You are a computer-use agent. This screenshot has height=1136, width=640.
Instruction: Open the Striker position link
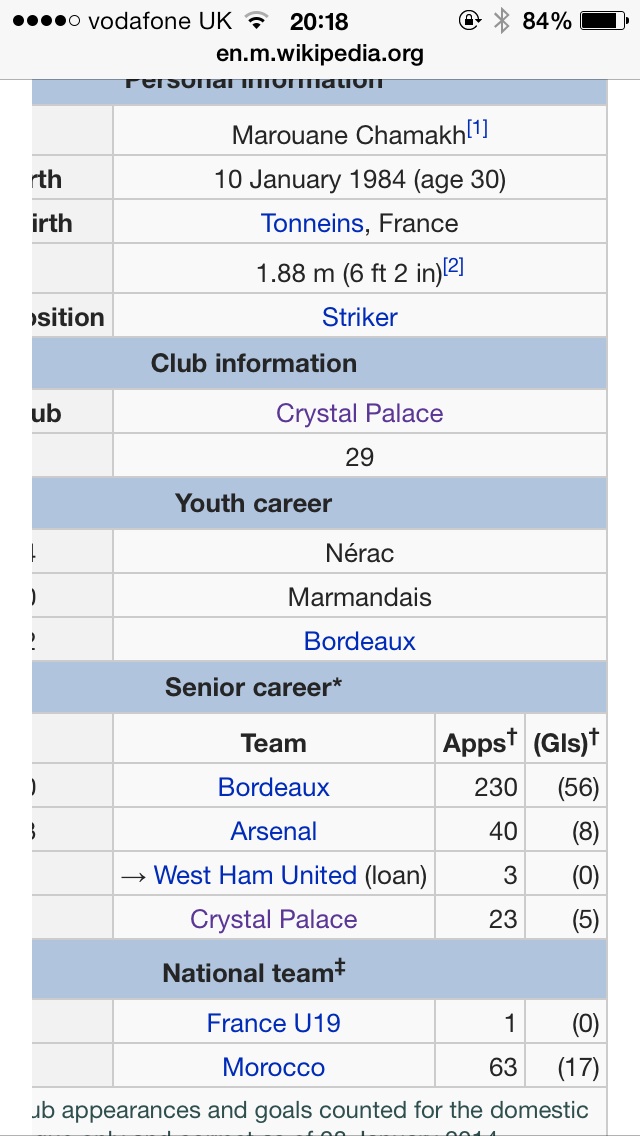(359, 317)
